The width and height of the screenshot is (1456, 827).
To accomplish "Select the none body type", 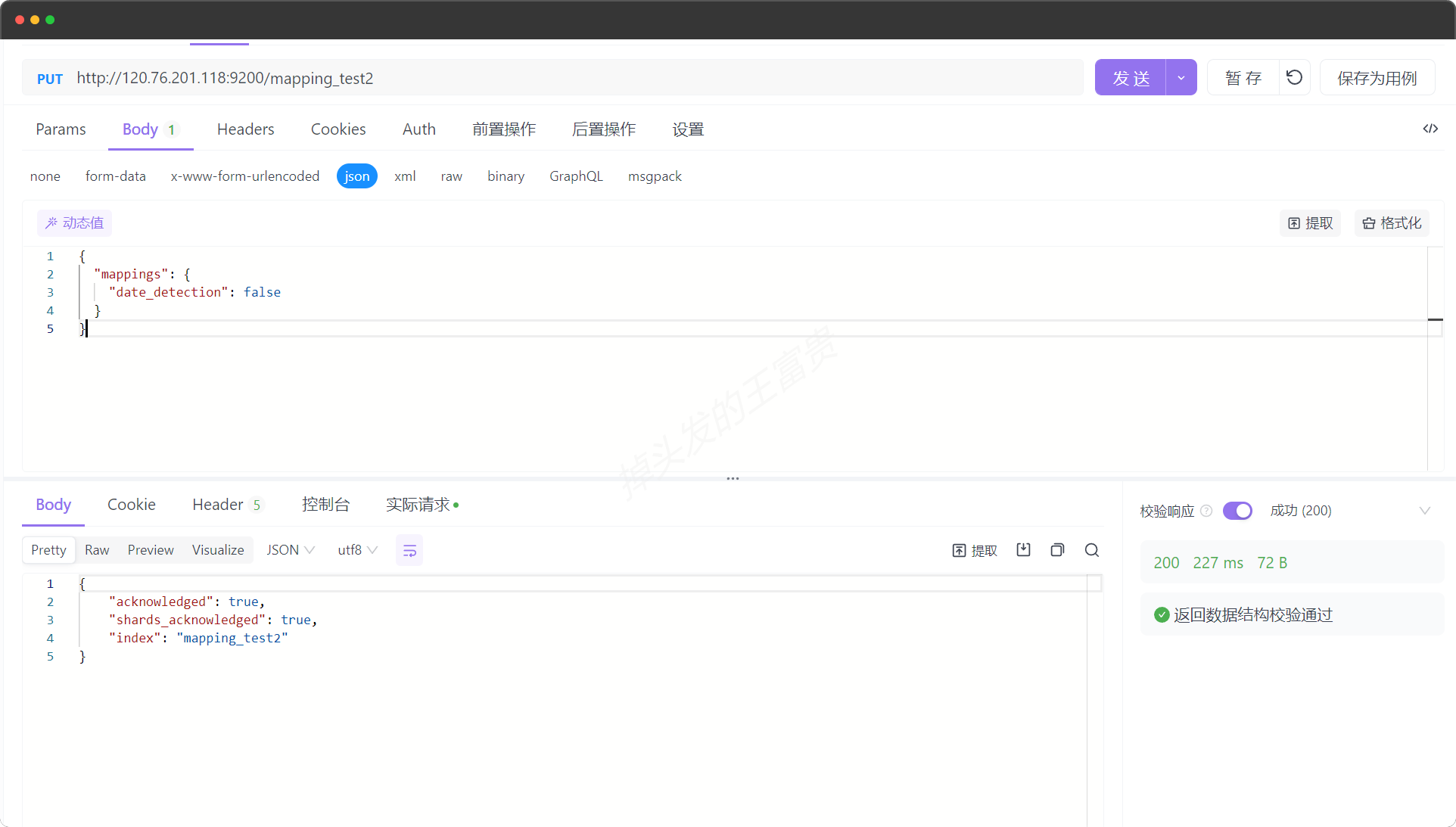I will pyautogui.click(x=45, y=176).
